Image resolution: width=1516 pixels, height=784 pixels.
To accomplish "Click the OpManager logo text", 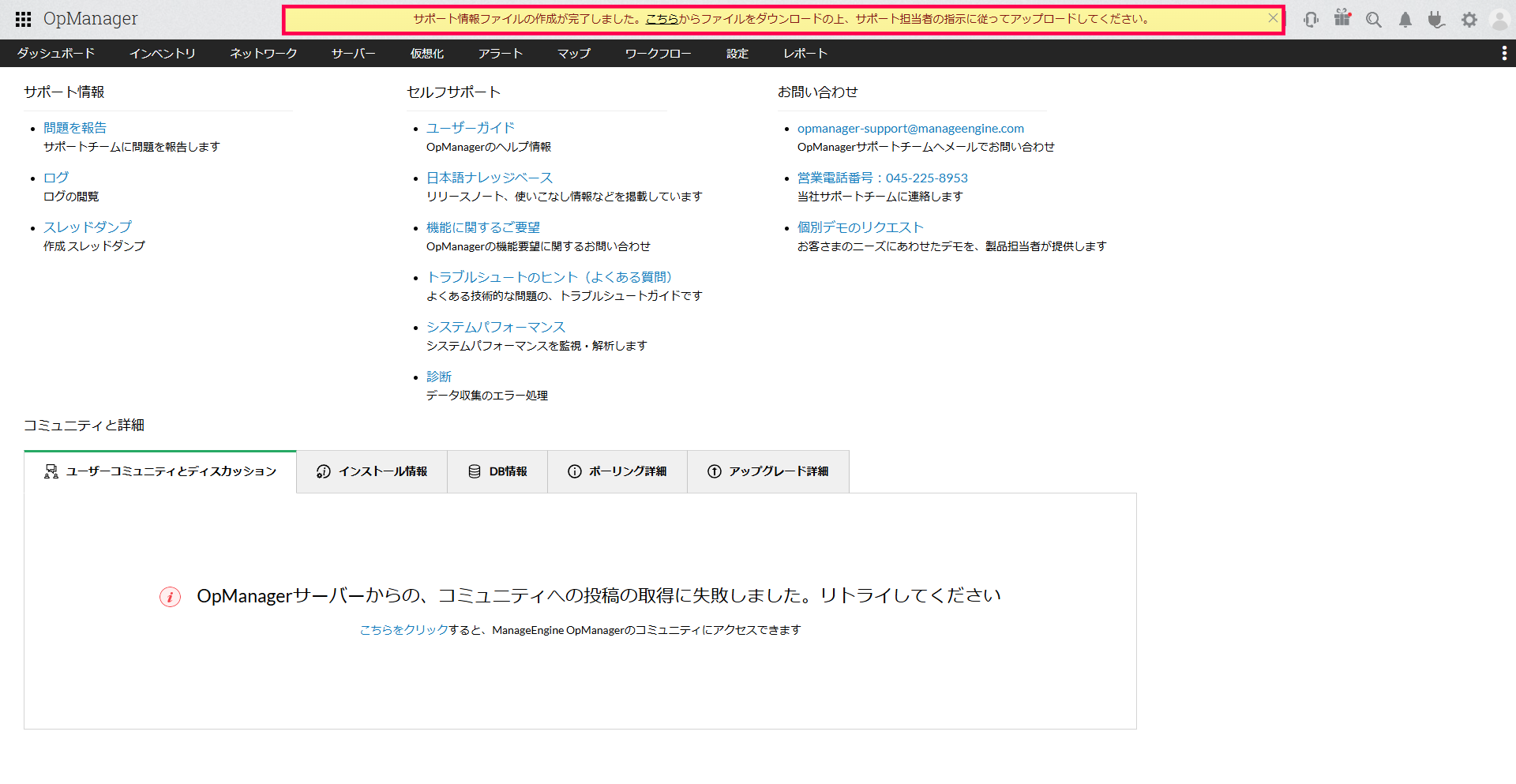I will coord(90,19).
